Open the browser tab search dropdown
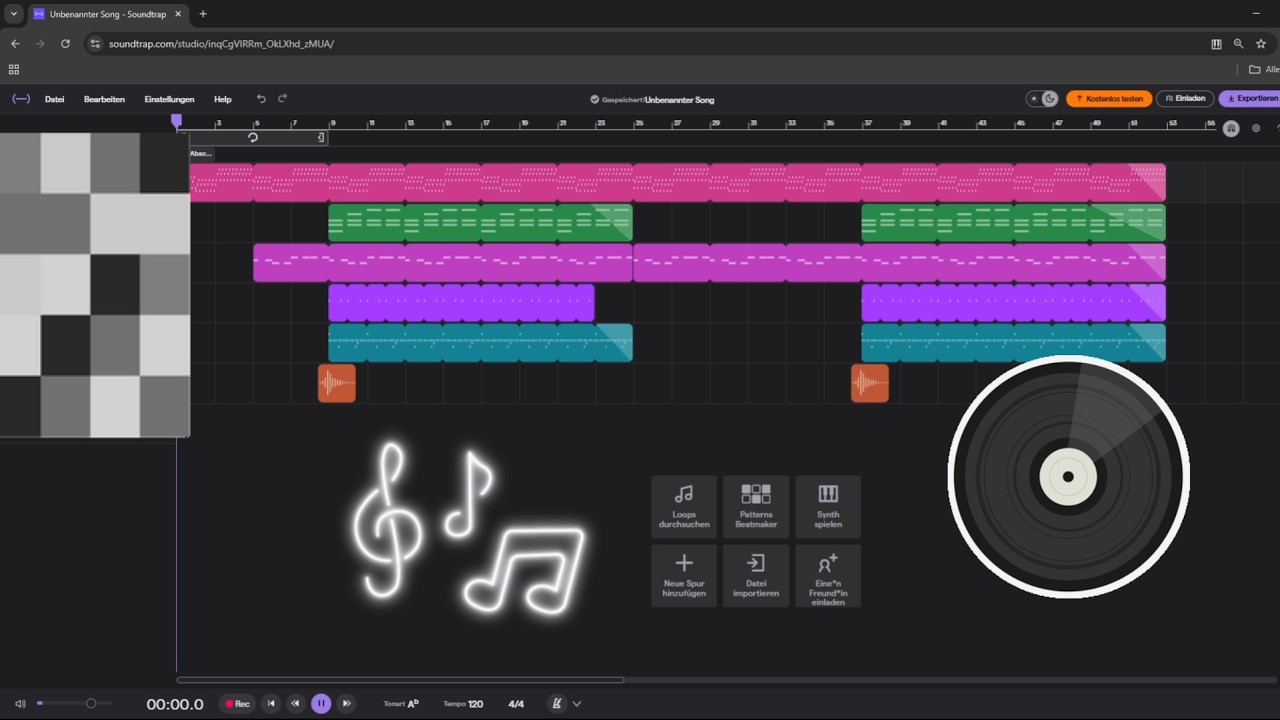This screenshot has height=720, width=1280. (13, 14)
